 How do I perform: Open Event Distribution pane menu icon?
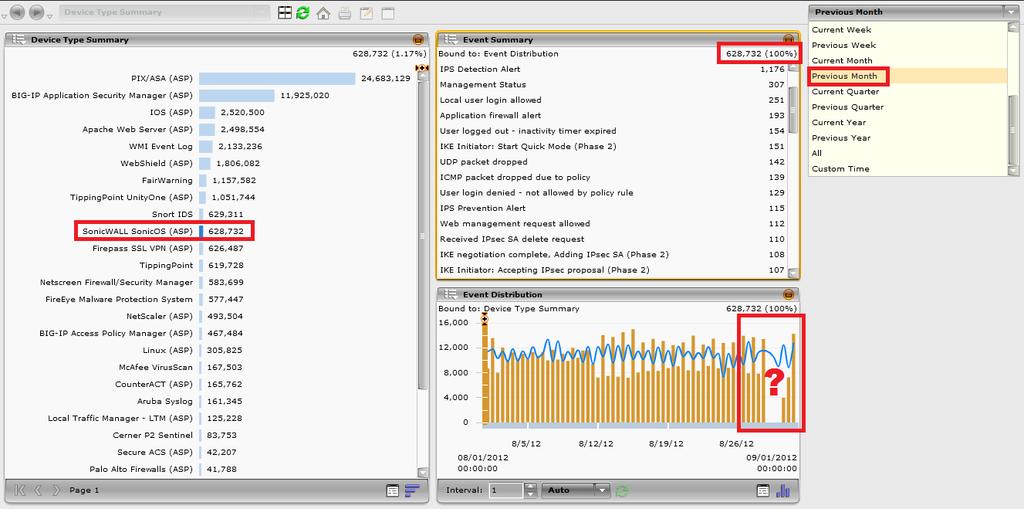click(x=450, y=294)
